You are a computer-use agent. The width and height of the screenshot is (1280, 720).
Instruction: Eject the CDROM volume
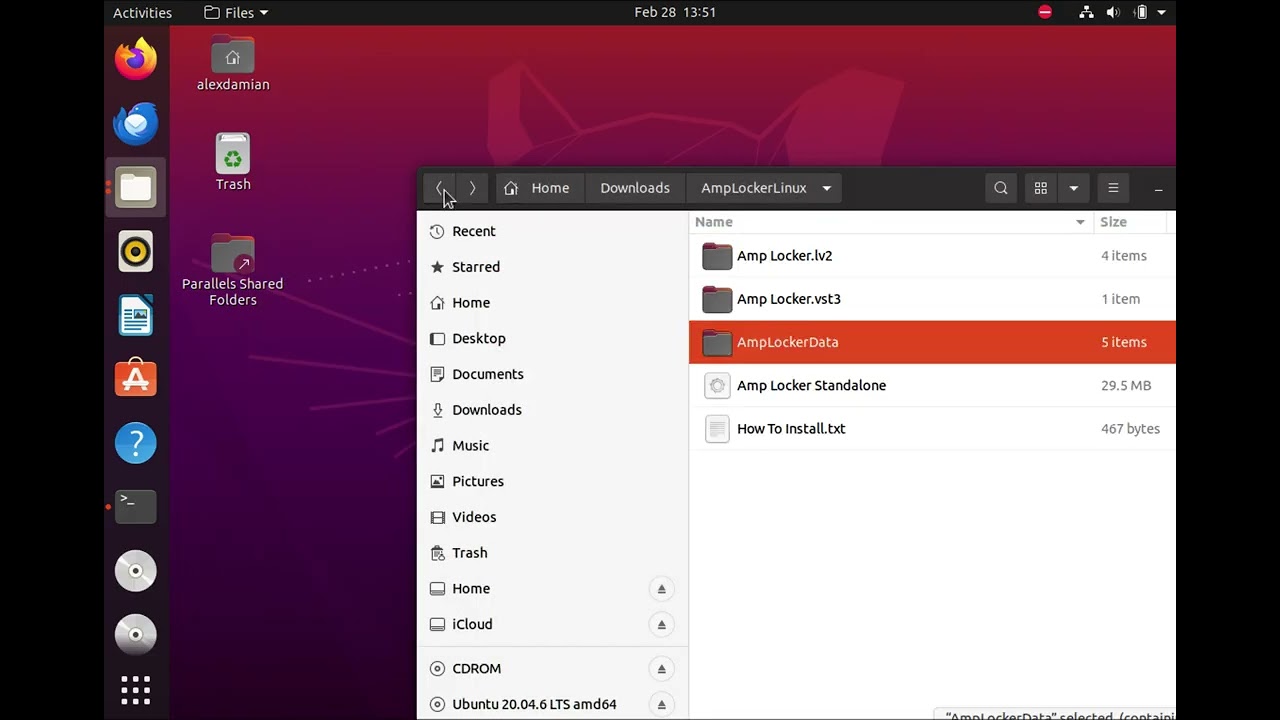tap(661, 669)
